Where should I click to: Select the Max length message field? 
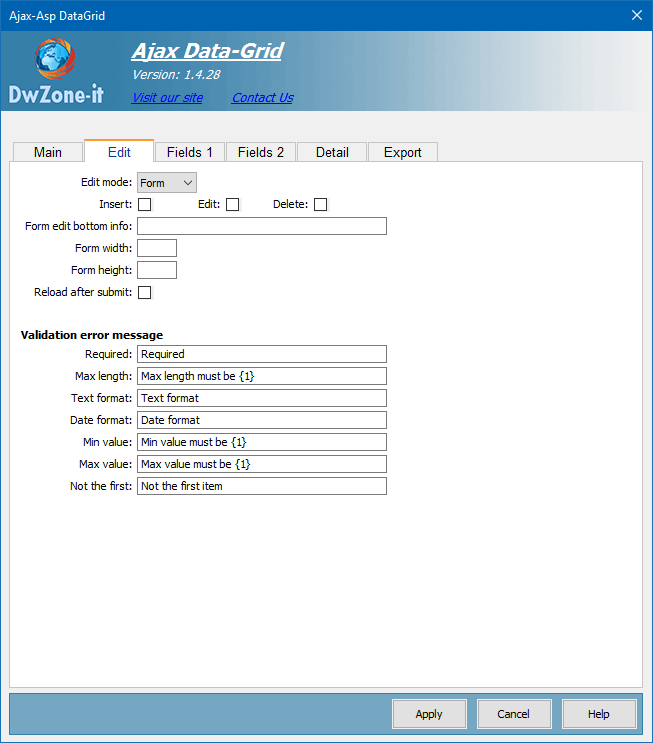click(261, 376)
